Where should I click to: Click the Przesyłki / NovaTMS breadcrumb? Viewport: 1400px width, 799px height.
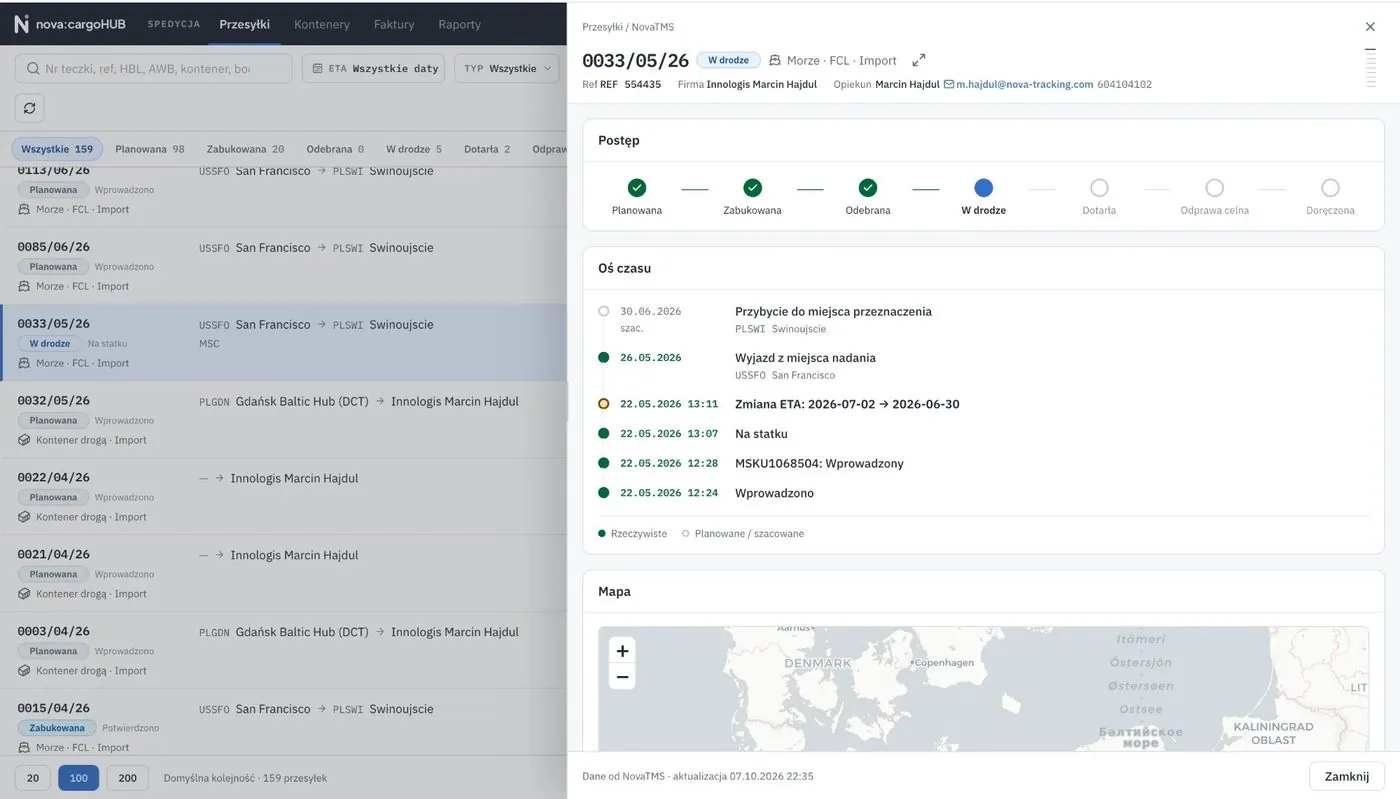coord(628,27)
